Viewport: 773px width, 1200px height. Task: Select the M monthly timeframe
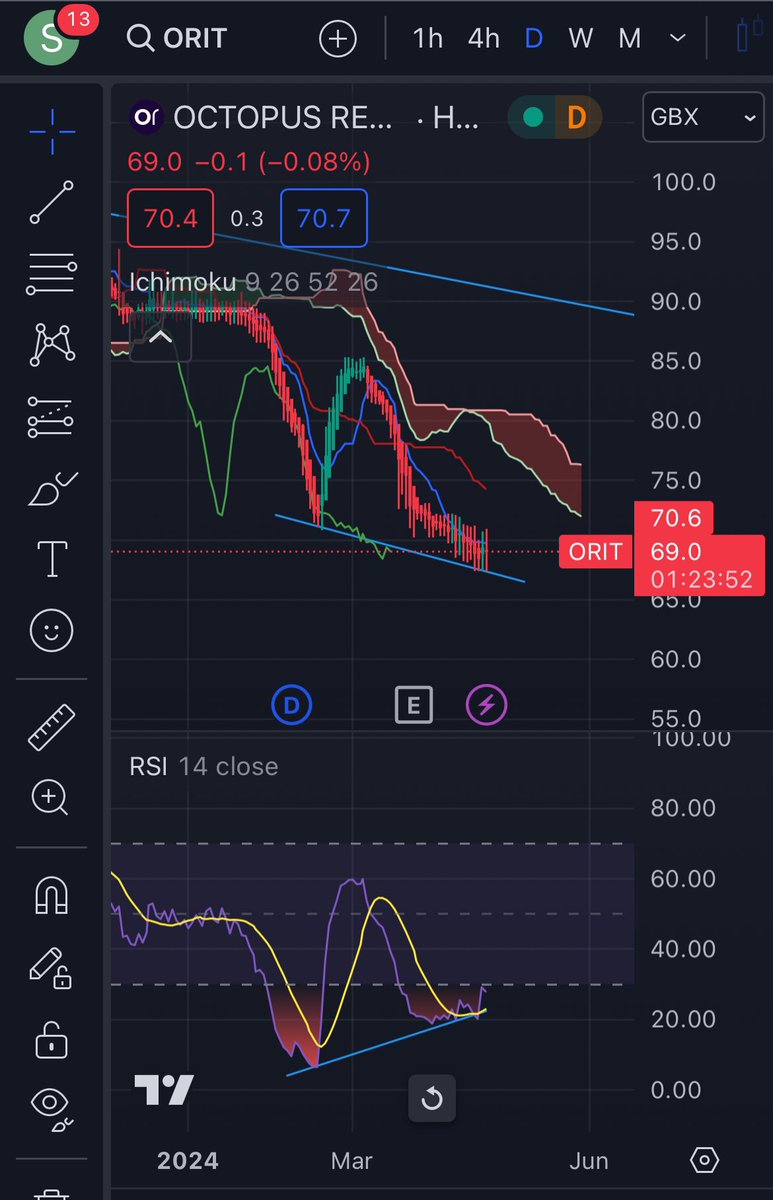click(x=629, y=39)
